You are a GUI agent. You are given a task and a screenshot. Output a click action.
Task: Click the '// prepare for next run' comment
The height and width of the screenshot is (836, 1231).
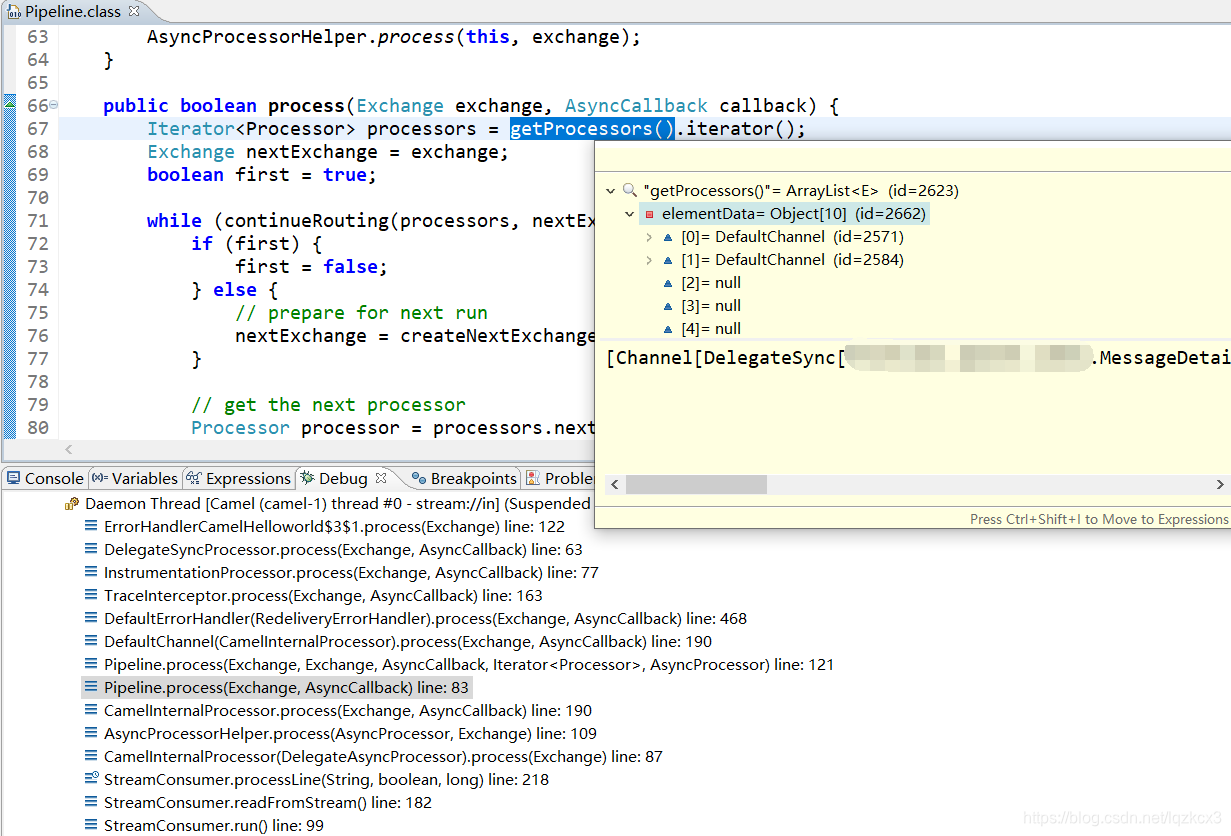click(361, 313)
